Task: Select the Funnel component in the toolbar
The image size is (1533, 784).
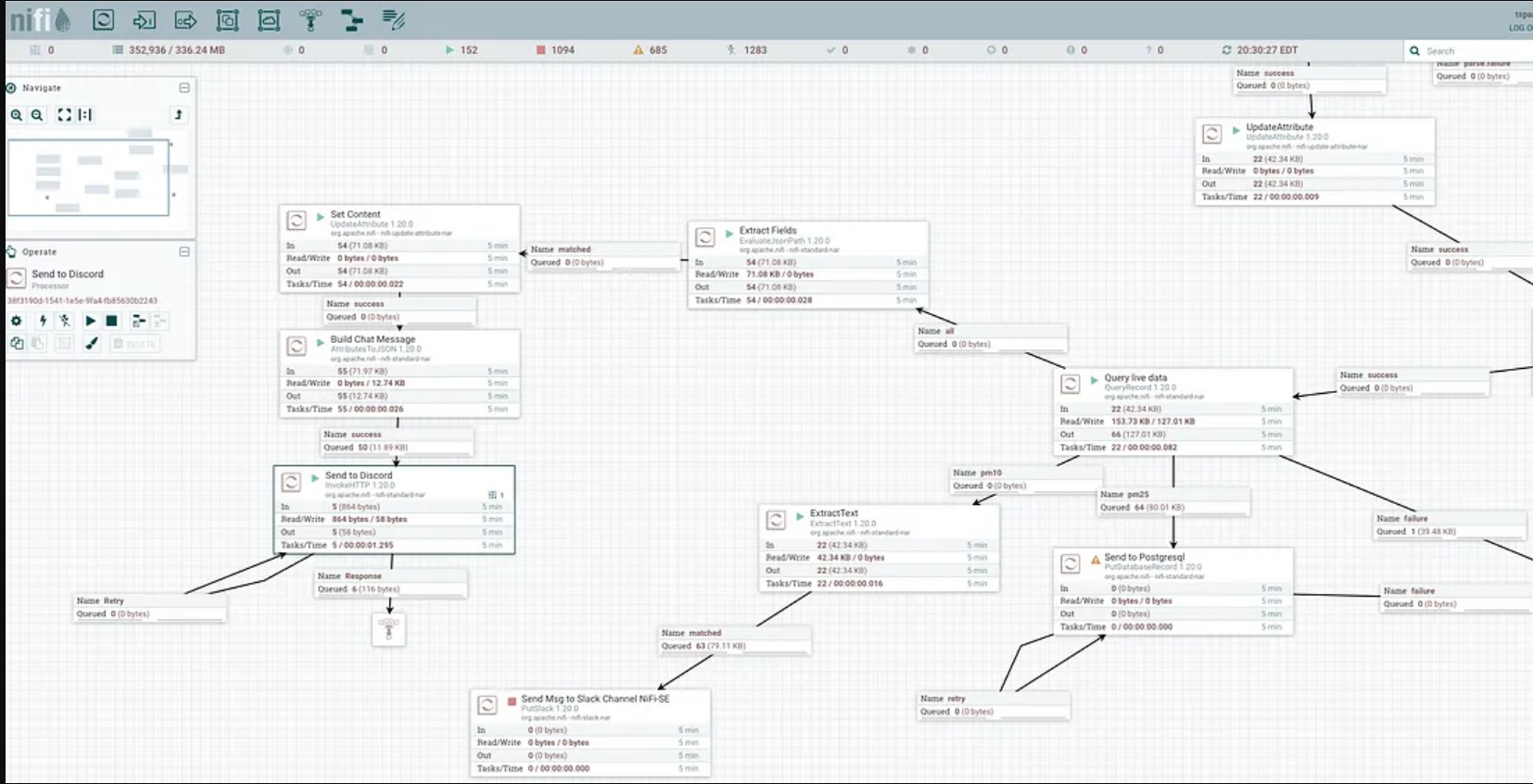Action: [310, 19]
